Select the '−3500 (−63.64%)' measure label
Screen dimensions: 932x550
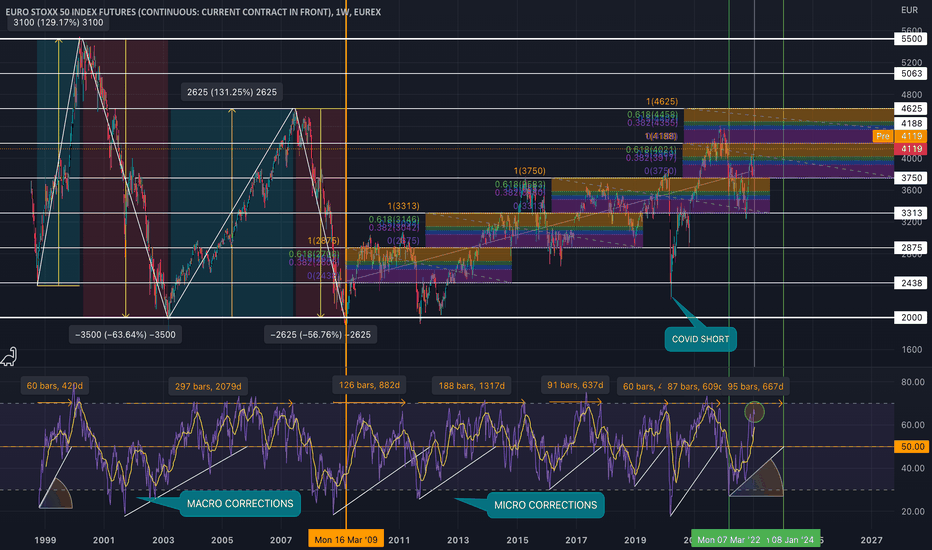coord(125,335)
